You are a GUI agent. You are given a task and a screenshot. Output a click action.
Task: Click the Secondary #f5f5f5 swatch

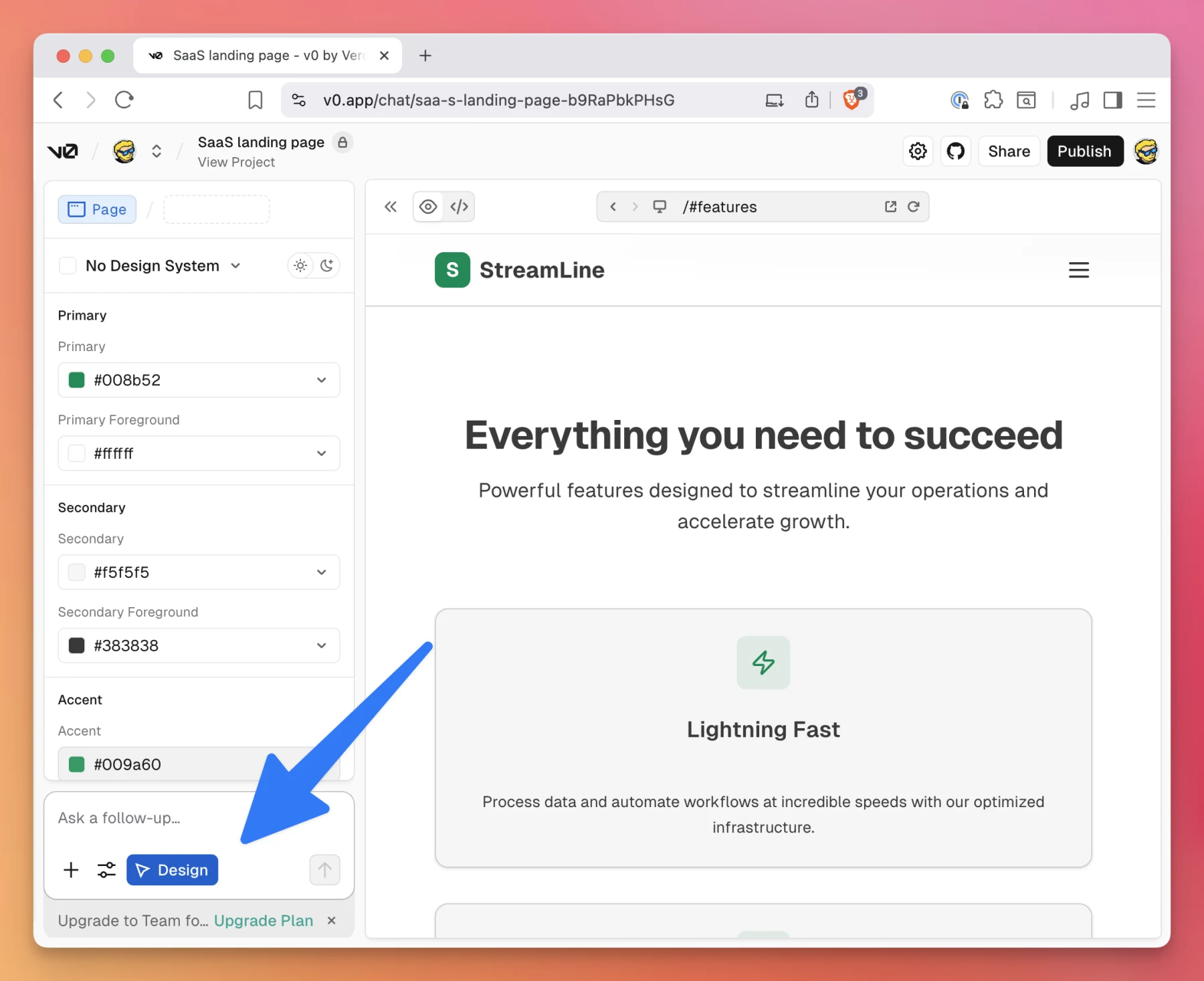[77, 572]
